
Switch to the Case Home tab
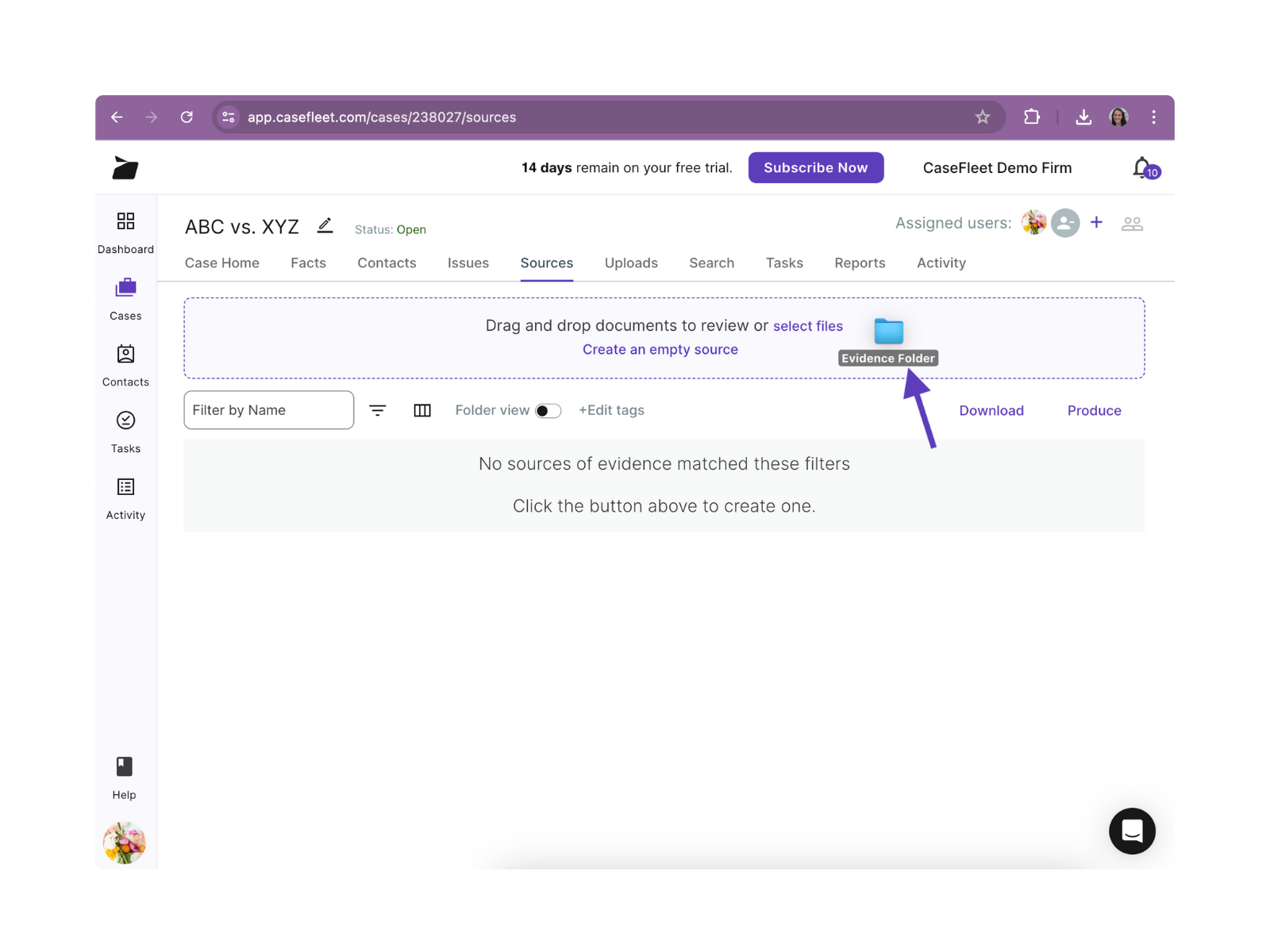click(x=222, y=263)
